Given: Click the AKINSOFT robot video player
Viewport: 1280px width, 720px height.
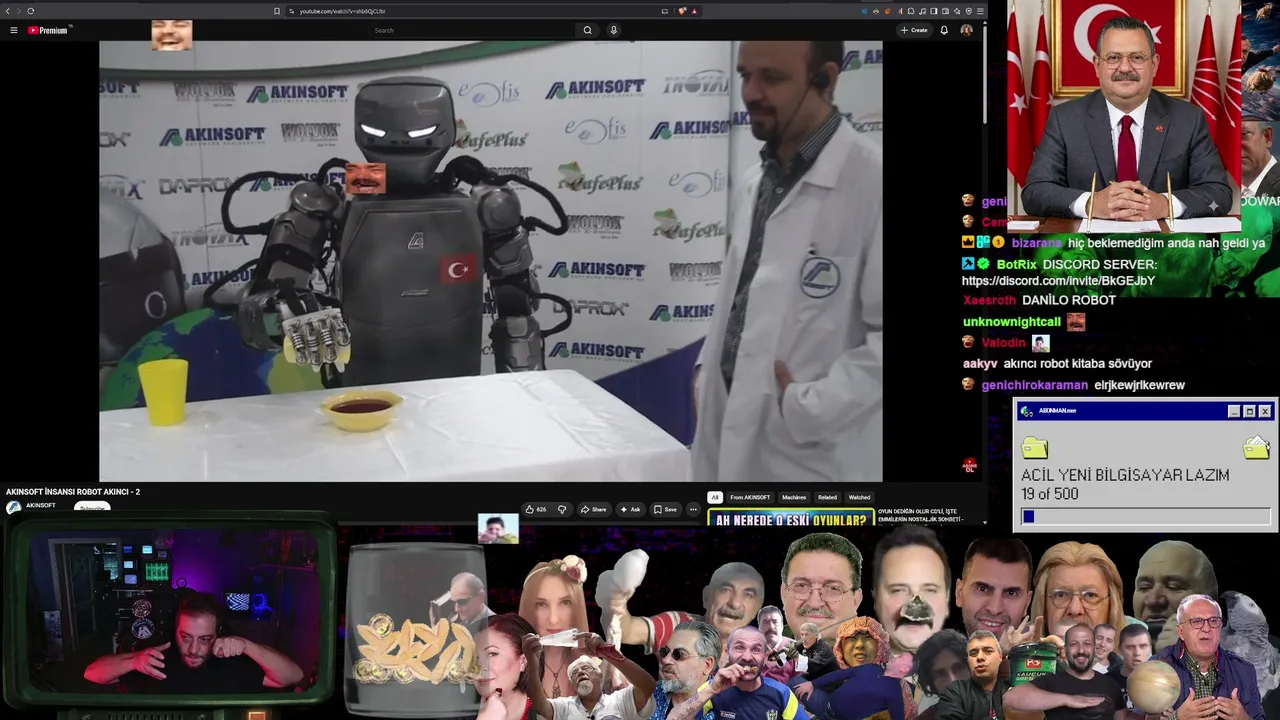Looking at the screenshot, I should 491,261.
